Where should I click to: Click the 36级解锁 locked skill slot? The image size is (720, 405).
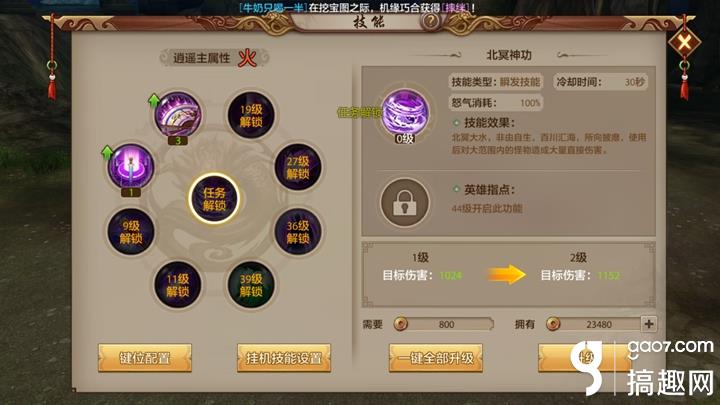click(x=298, y=231)
